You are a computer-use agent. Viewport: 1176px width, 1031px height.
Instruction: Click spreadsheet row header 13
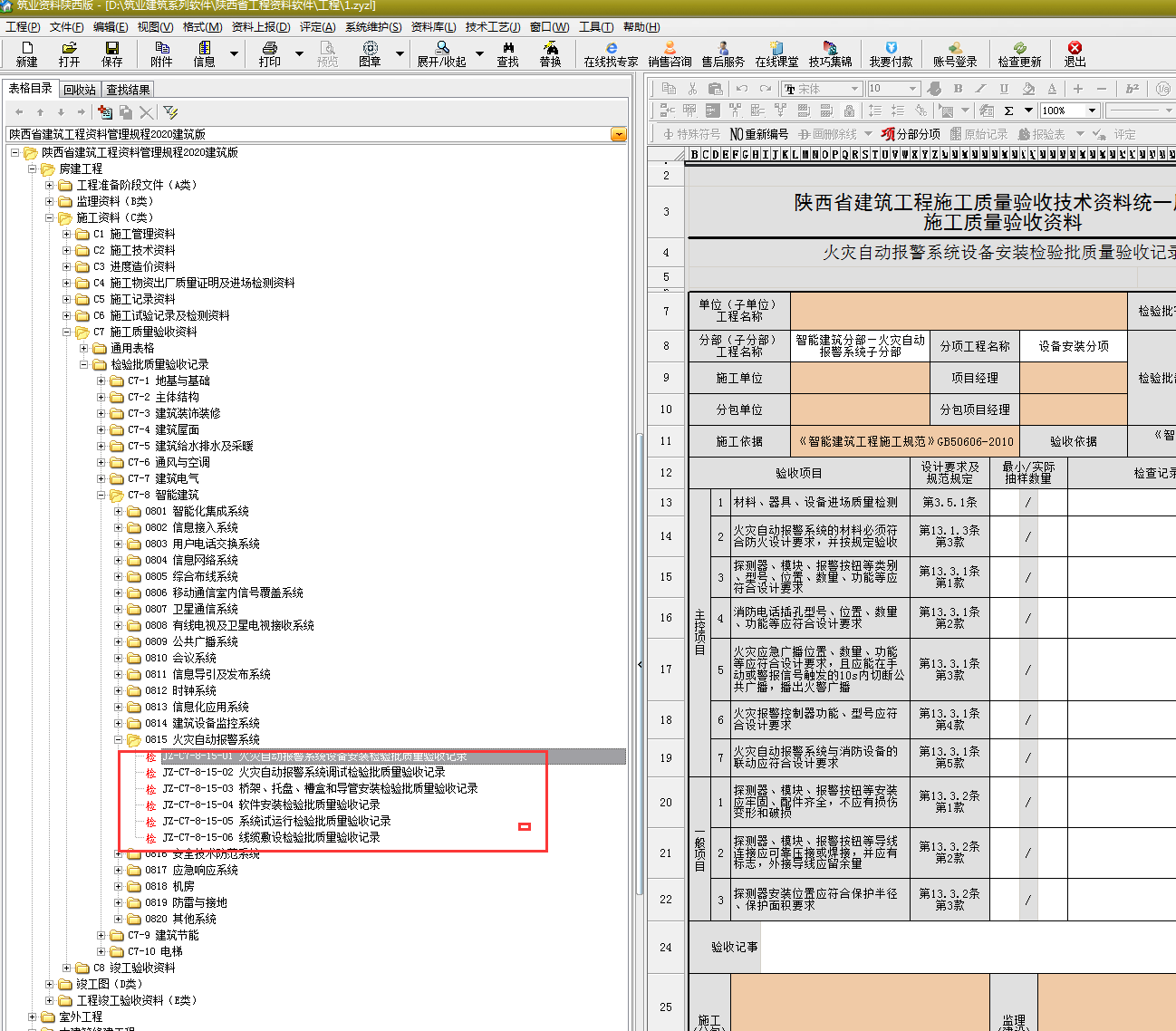pyautogui.click(x=666, y=502)
